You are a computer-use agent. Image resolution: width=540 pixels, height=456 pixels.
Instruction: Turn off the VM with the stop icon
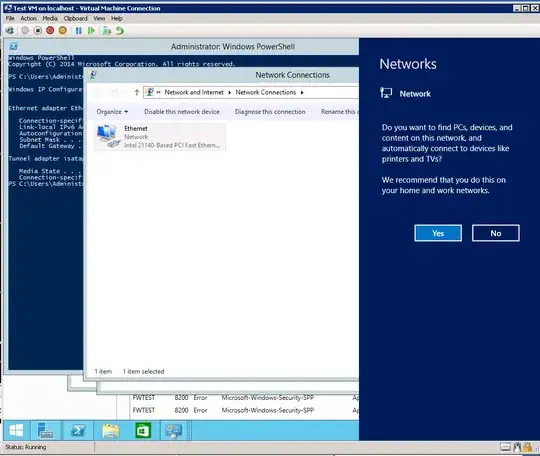(38, 31)
